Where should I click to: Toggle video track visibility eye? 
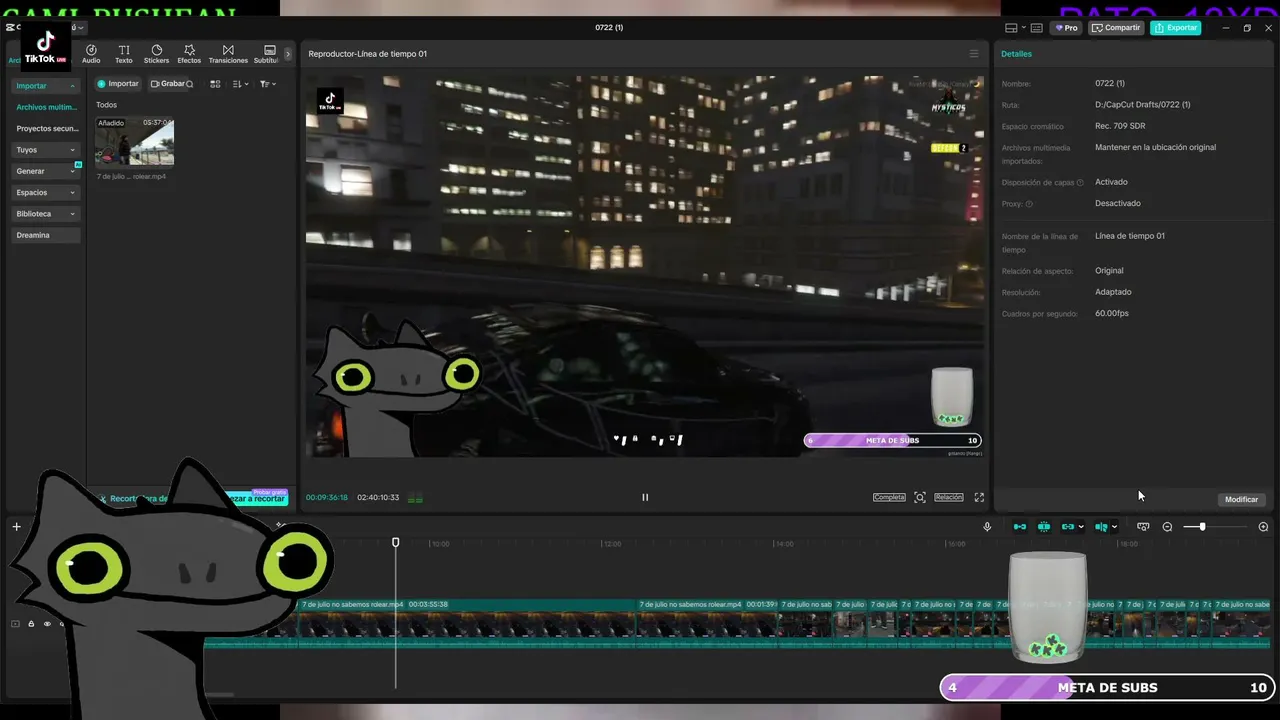click(47, 624)
